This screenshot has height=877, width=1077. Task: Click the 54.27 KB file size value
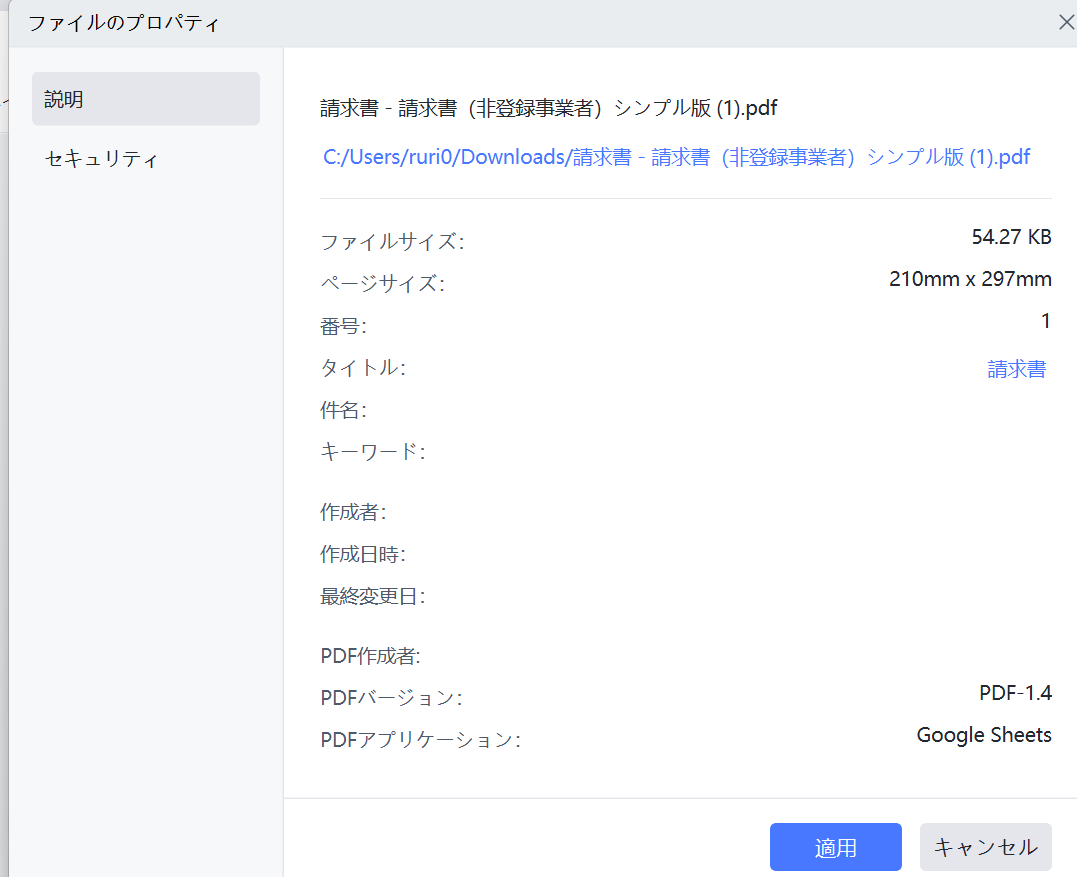tap(1011, 237)
